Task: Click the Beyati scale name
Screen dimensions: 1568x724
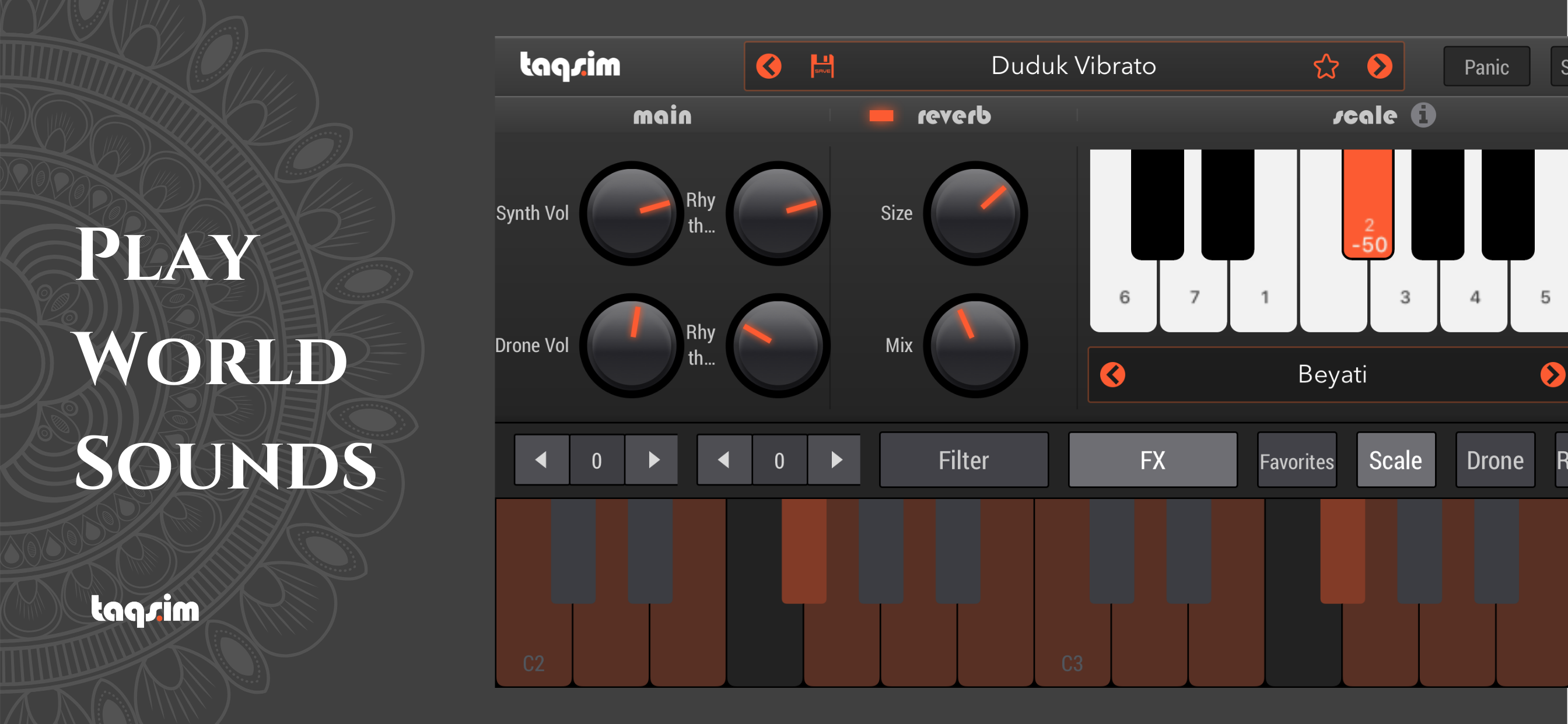Action: pos(1332,374)
